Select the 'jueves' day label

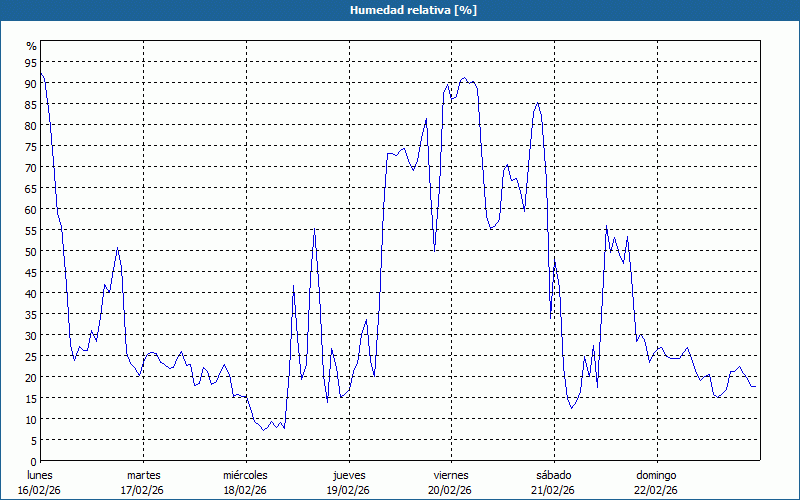click(349, 475)
